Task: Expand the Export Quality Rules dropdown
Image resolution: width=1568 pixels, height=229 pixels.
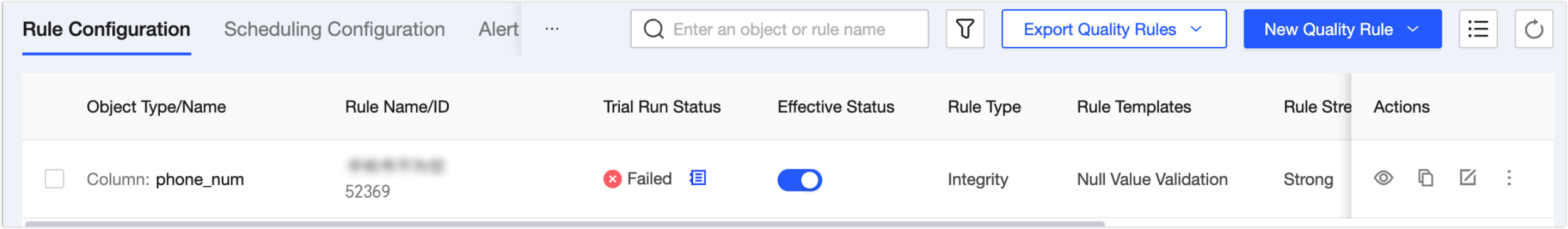Action: point(1113,29)
